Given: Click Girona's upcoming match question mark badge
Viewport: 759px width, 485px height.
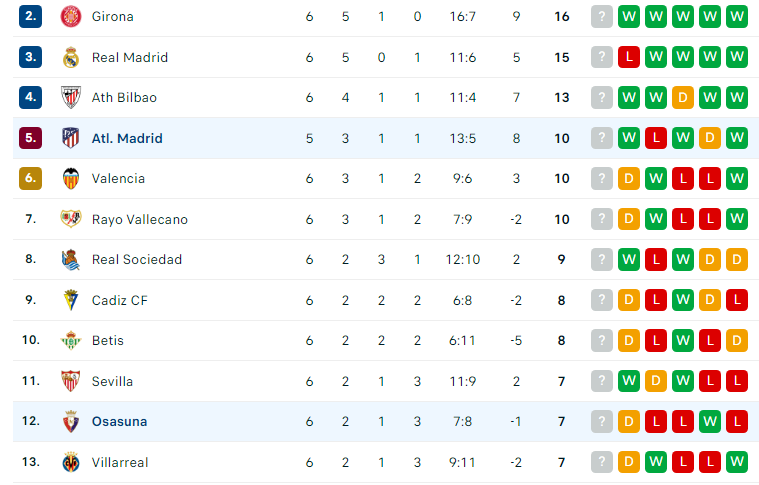Looking at the screenshot, I should coord(602,16).
